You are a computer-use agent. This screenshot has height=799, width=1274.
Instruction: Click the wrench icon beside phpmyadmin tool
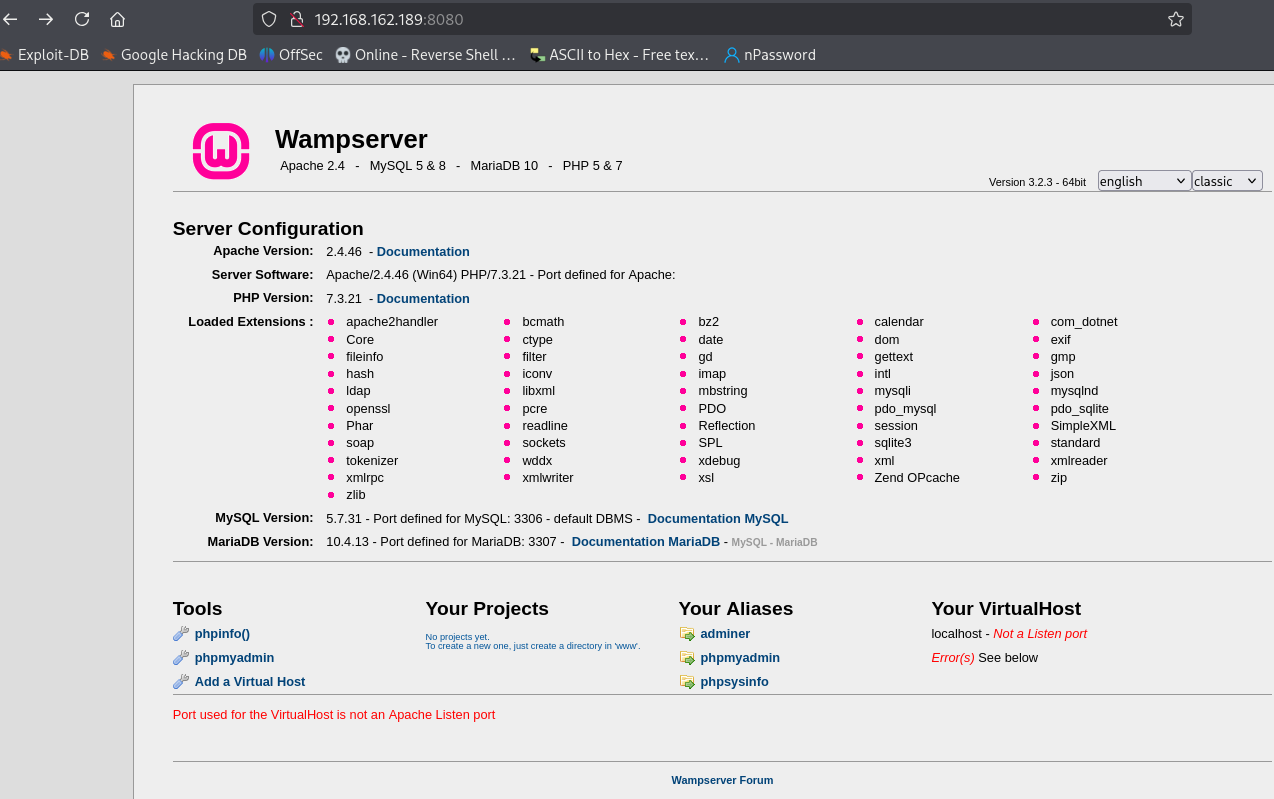point(181,658)
